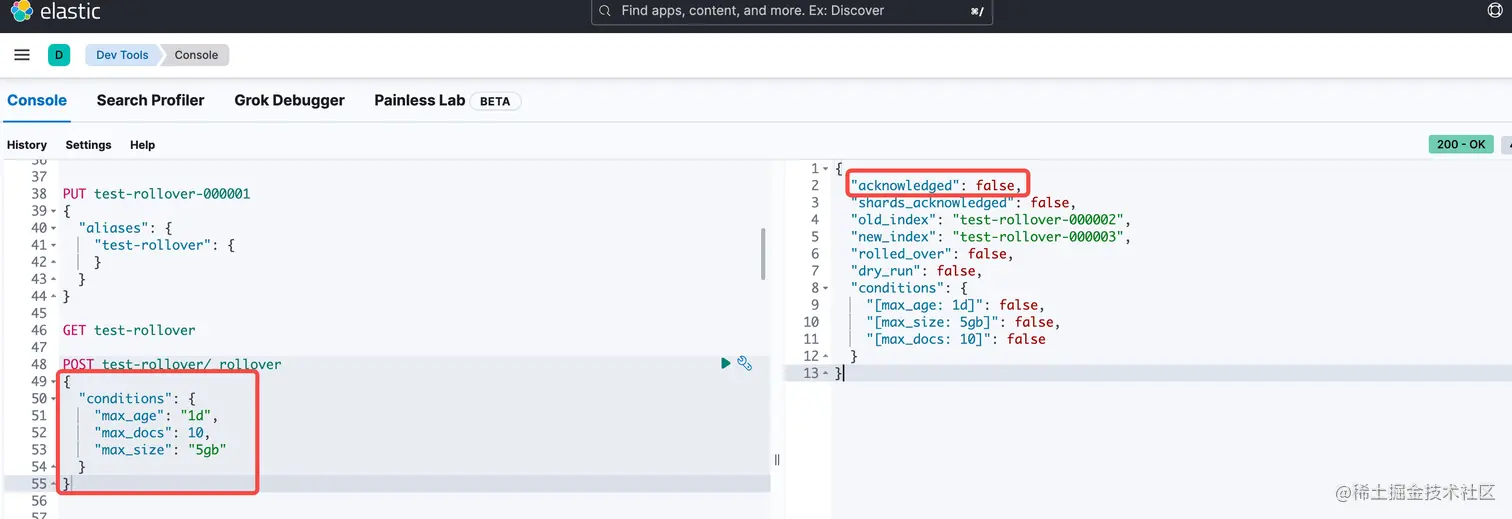Toggle fold arrow at editor line 44
This screenshot has width=1512, height=519.
pyautogui.click(x=52, y=296)
